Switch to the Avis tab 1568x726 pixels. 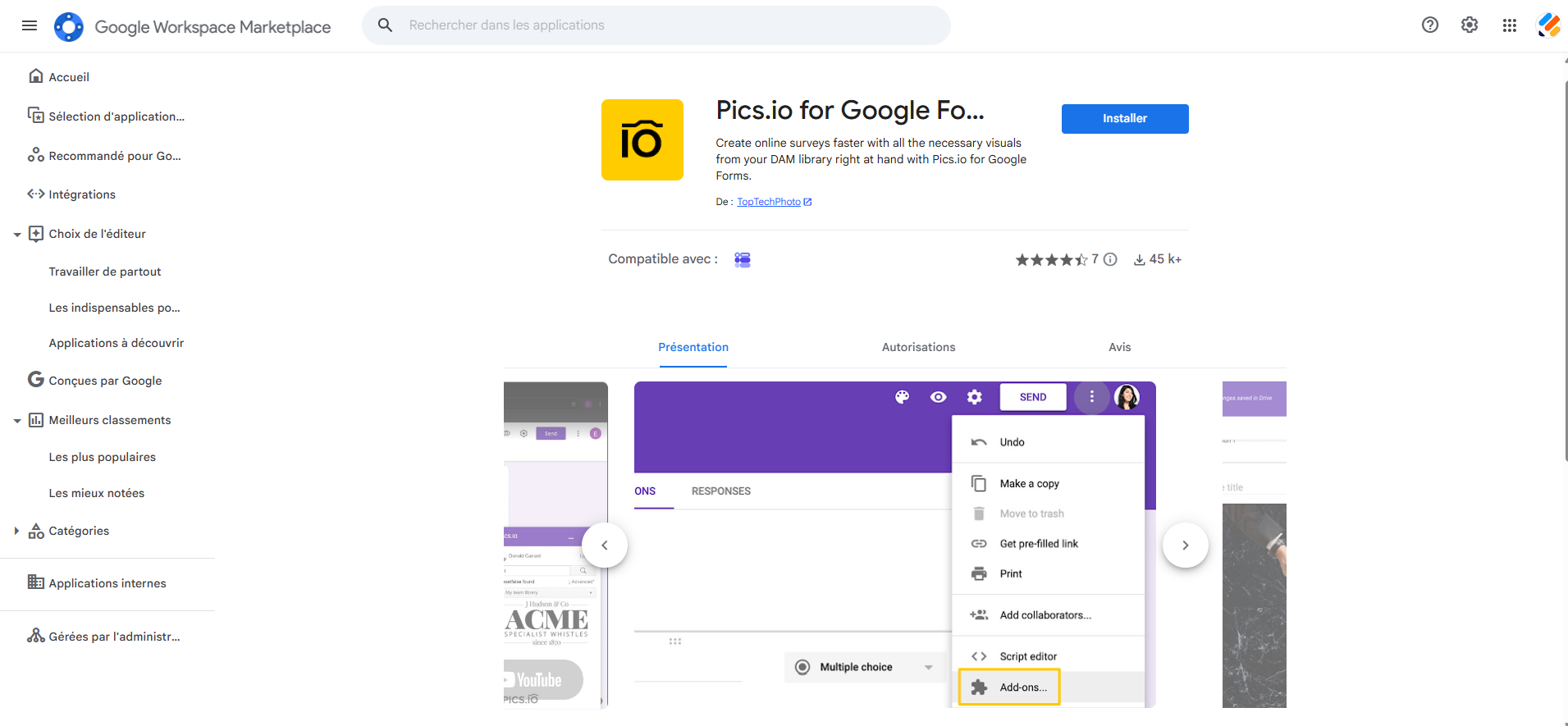[1120, 348]
